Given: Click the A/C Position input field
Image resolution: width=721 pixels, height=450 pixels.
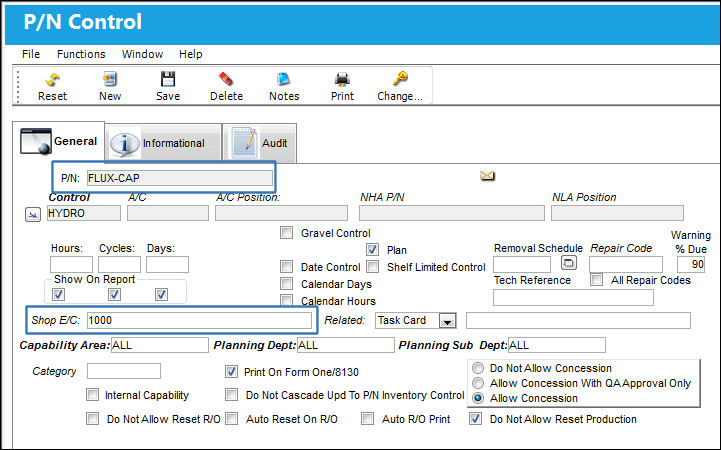Looking at the screenshot, I should click(281, 213).
